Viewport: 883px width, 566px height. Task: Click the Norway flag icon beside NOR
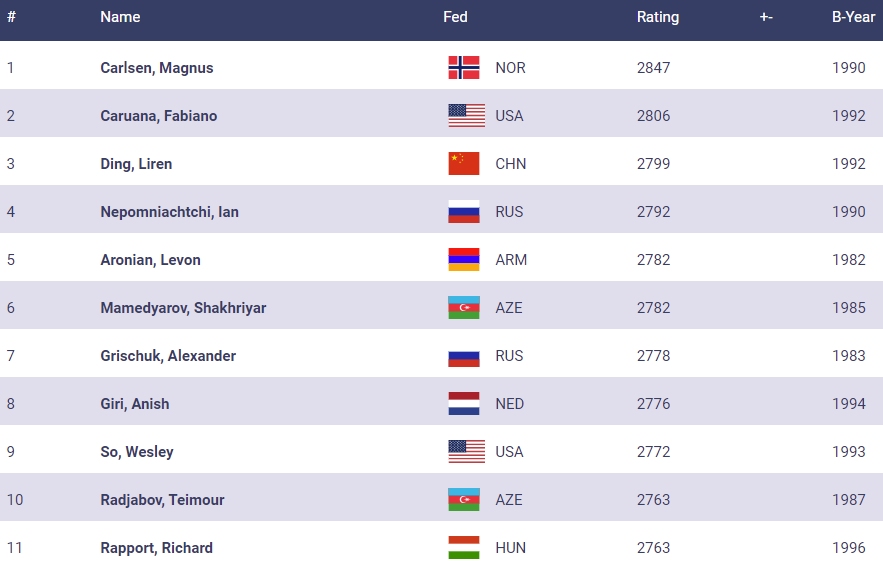click(x=464, y=68)
